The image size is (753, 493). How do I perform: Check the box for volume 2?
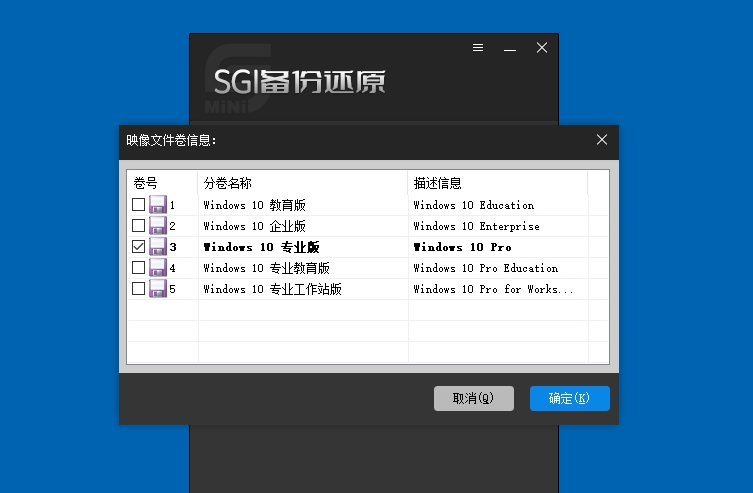click(x=138, y=226)
